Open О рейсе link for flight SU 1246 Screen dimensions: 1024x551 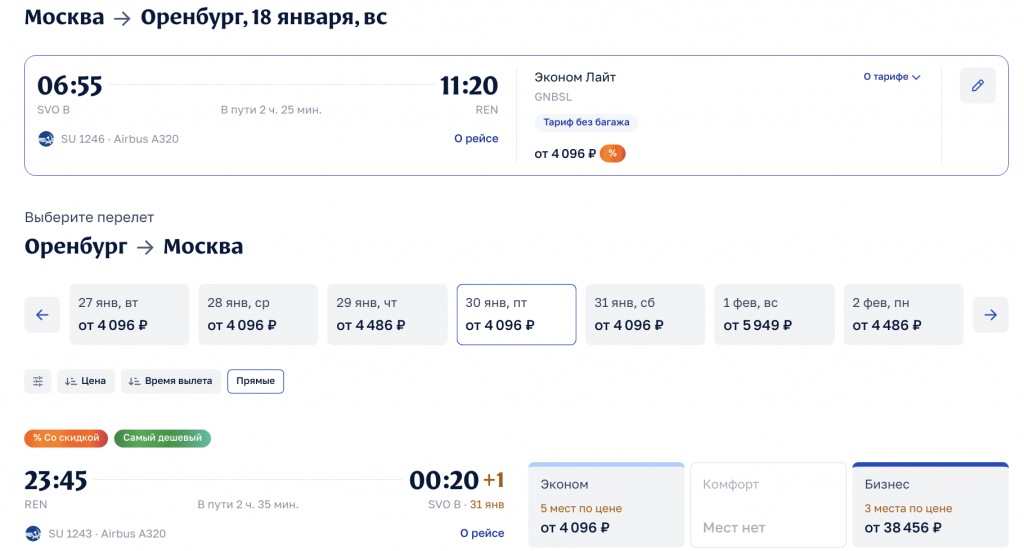tap(476, 139)
